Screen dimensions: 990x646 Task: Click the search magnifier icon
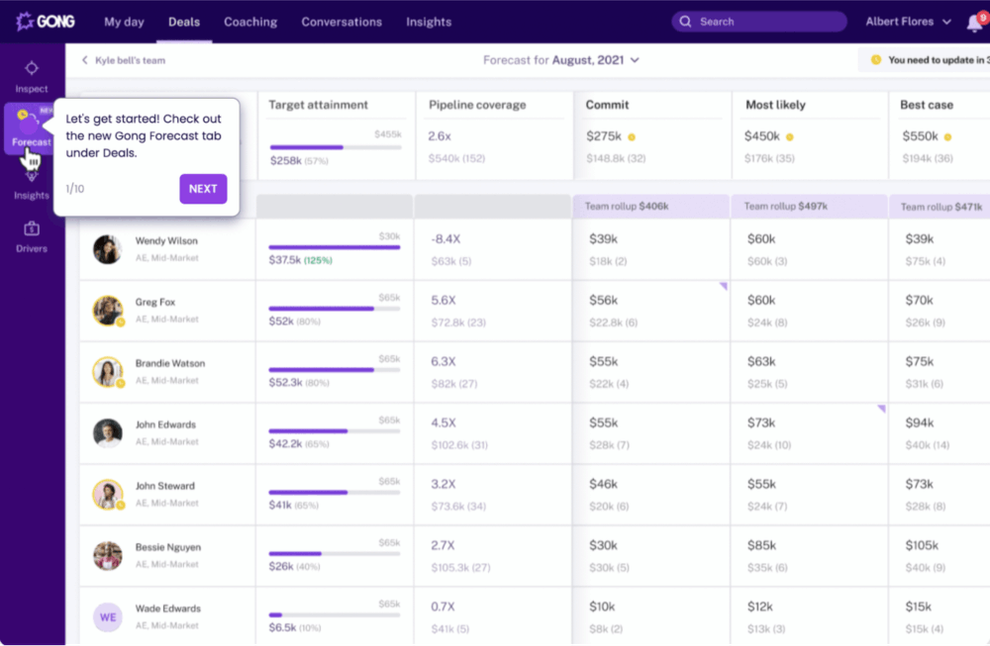click(686, 21)
